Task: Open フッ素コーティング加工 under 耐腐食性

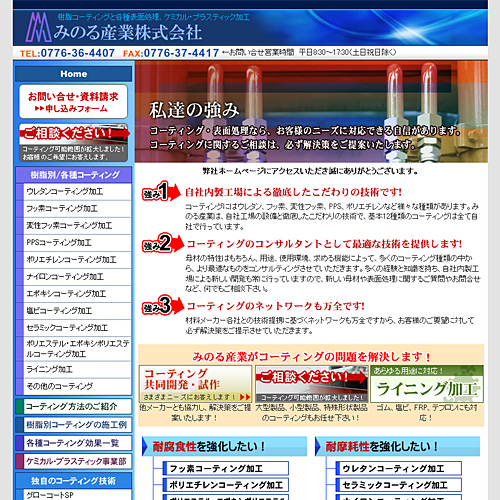Action: pyautogui.click(x=226, y=468)
